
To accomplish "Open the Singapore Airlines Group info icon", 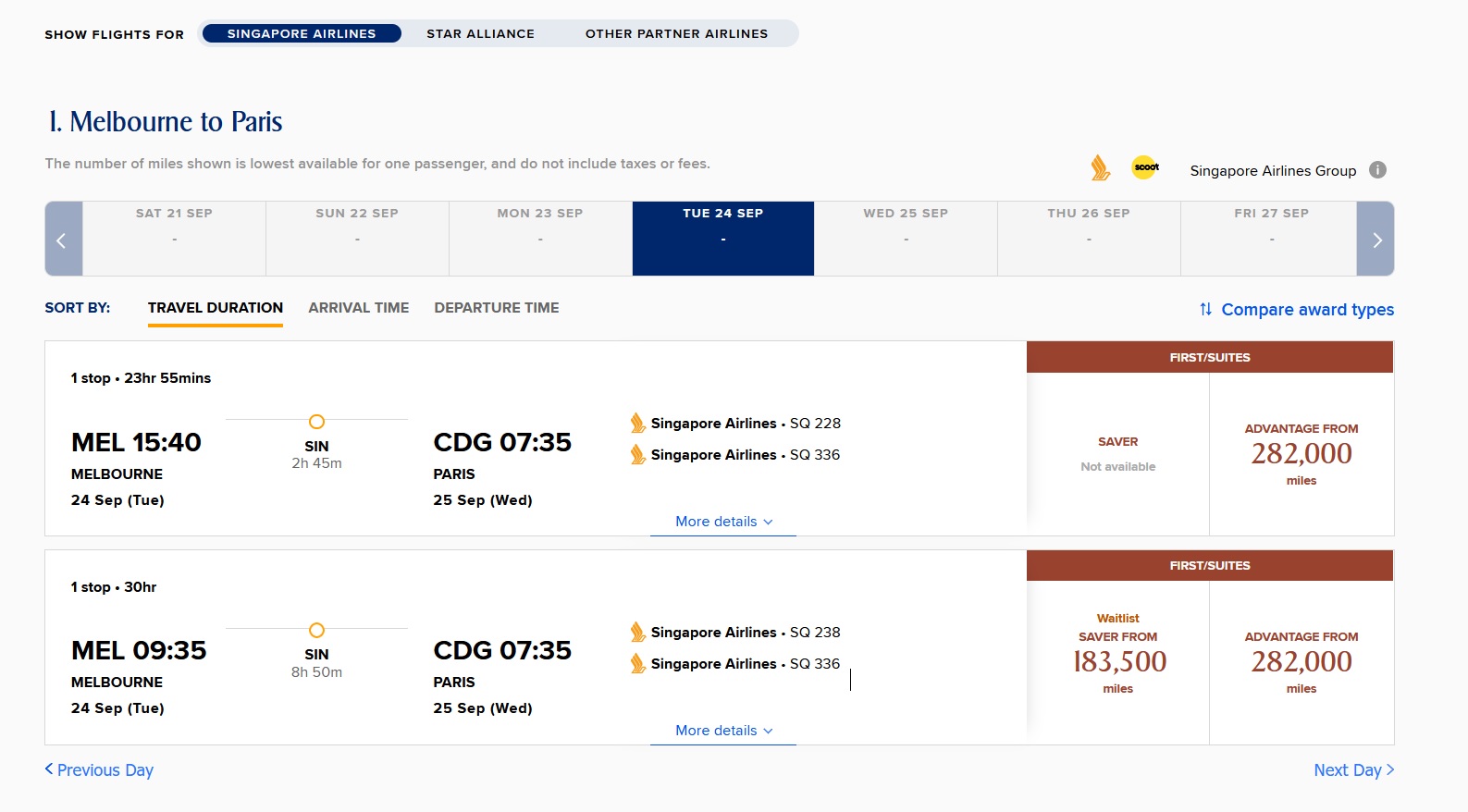I will click(x=1377, y=170).
